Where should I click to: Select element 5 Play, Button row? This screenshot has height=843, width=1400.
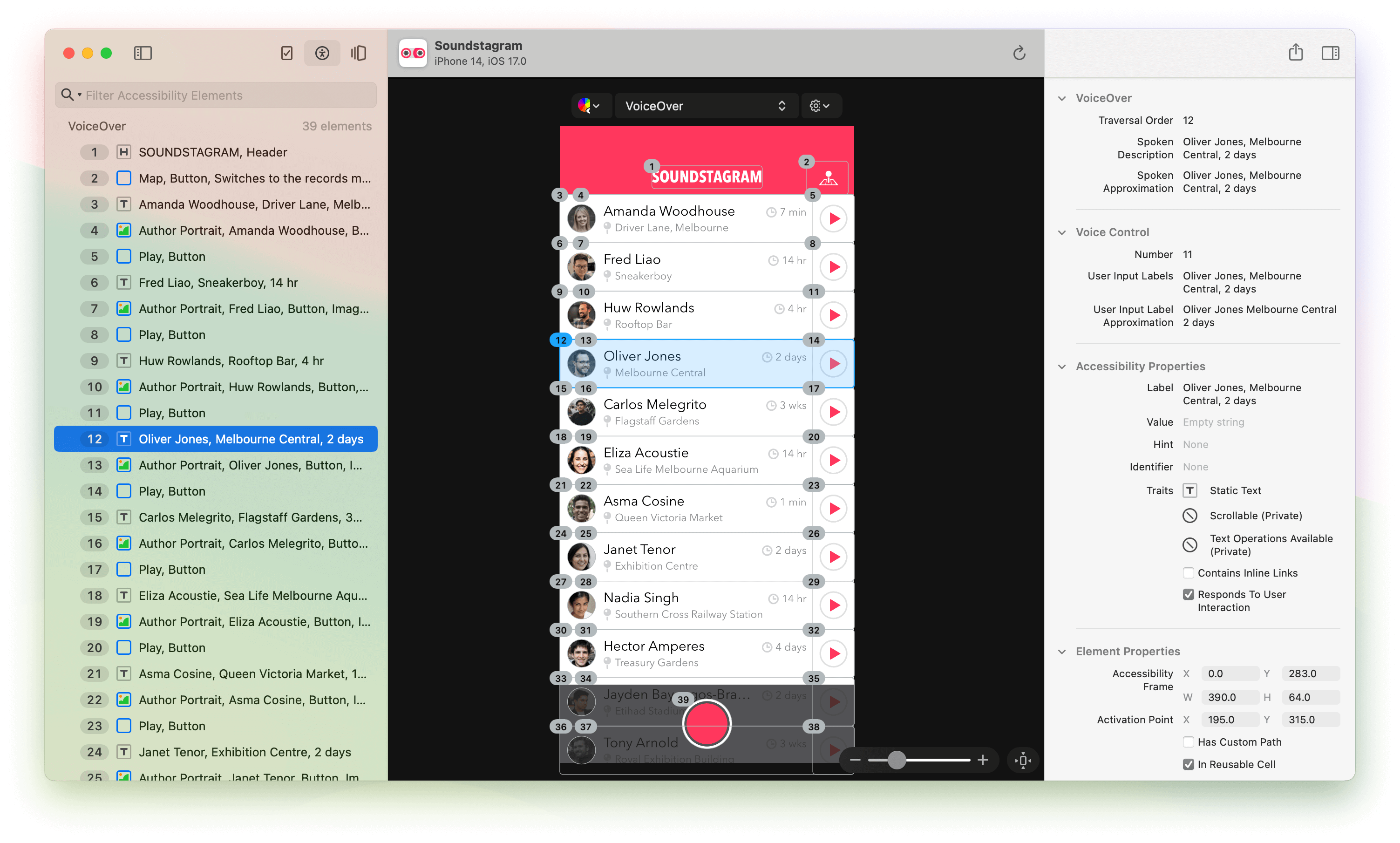(216, 257)
